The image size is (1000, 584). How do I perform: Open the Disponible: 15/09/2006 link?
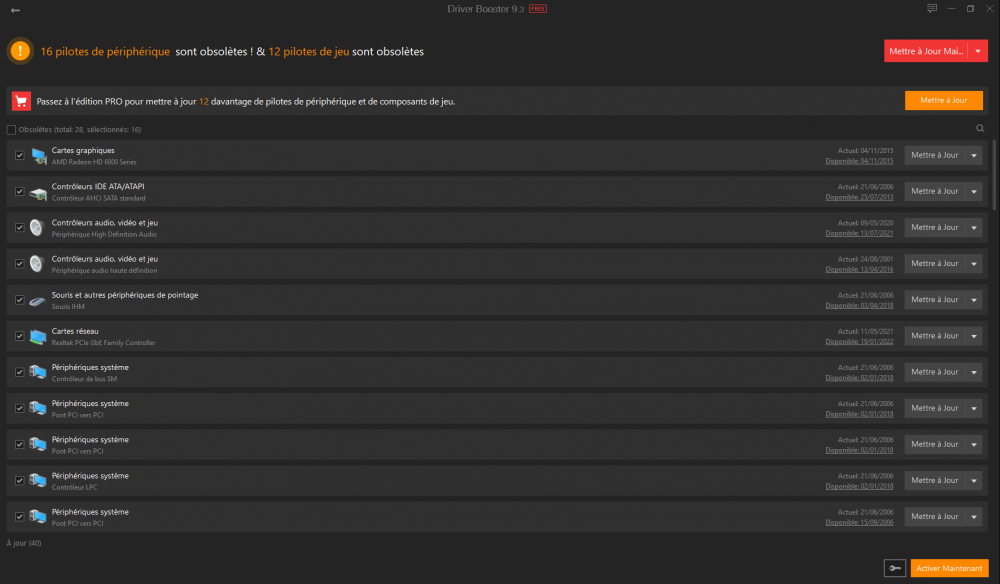(x=859, y=523)
